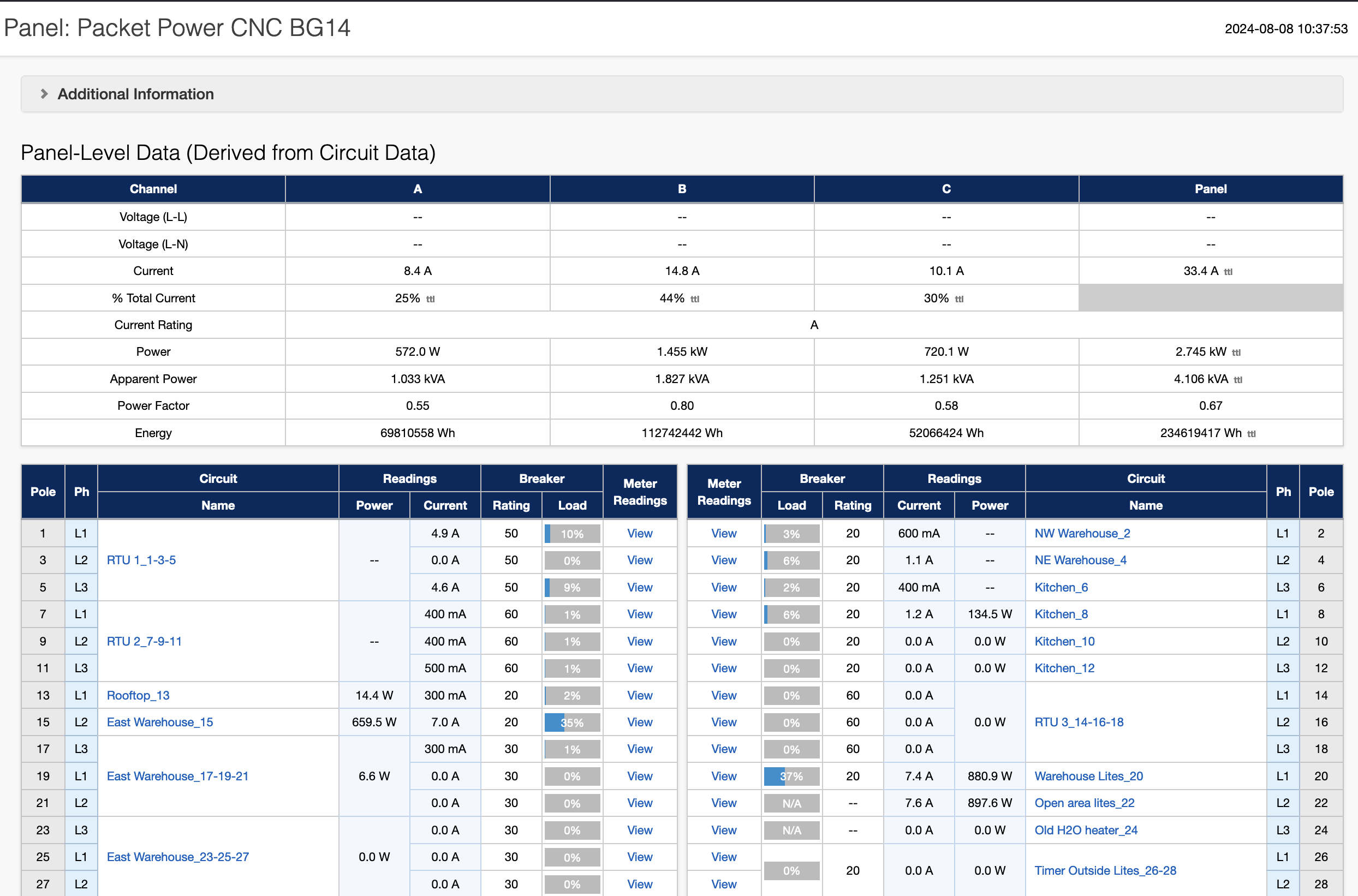View meter readings for Rooftop_13 row
This screenshot has width=1358, height=896.
tap(639, 695)
